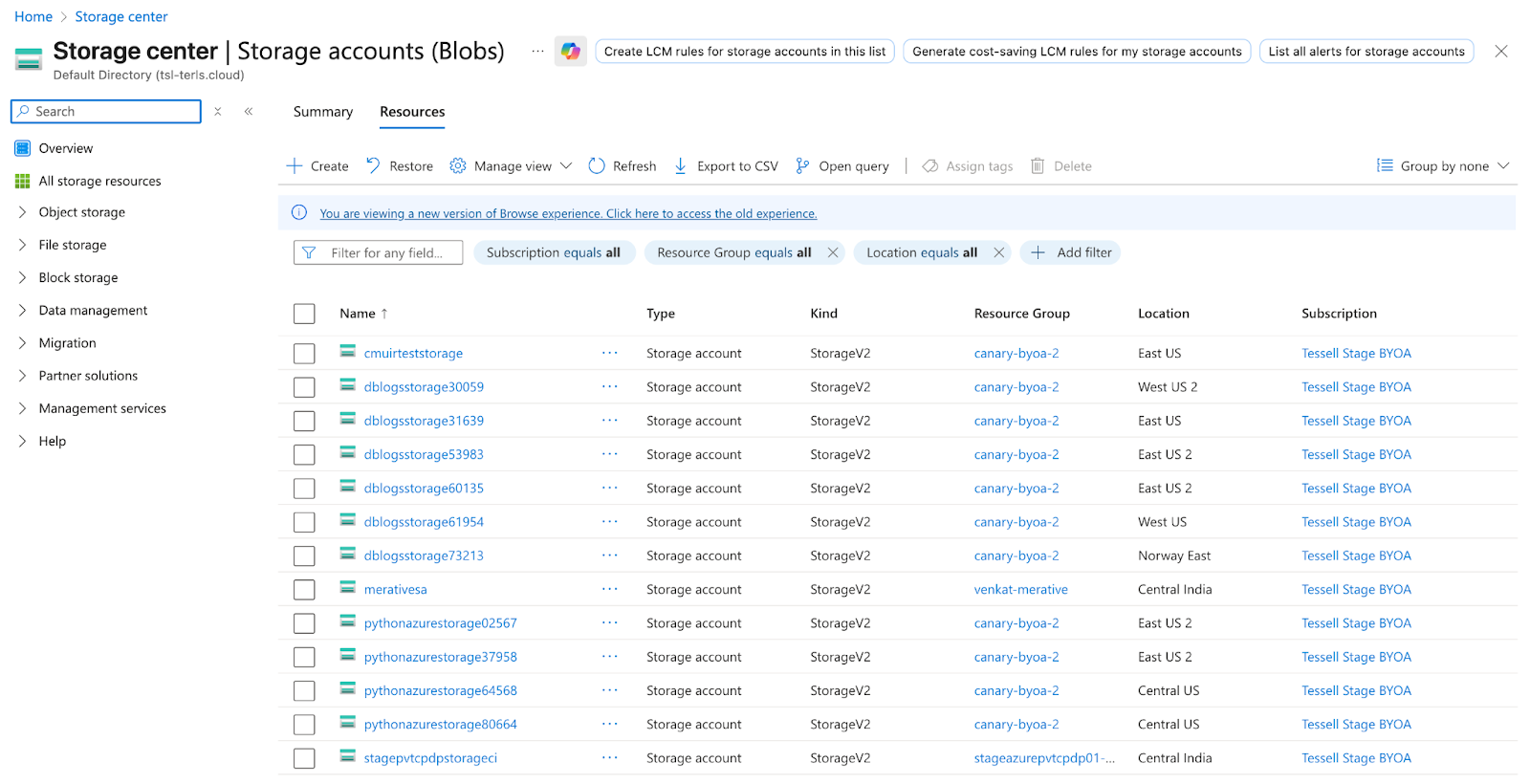This screenshot has width=1530, height=784.
Task: Switch to the Summary tab
Action: click(x=322, y=112)
